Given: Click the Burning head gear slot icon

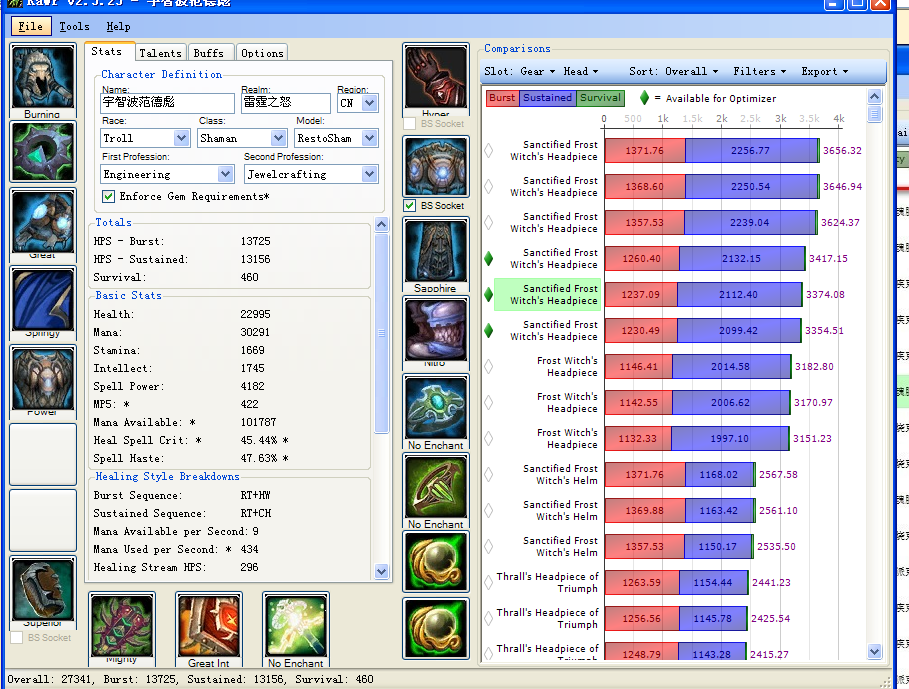Looking at the screenshot, I should (43, 77).
